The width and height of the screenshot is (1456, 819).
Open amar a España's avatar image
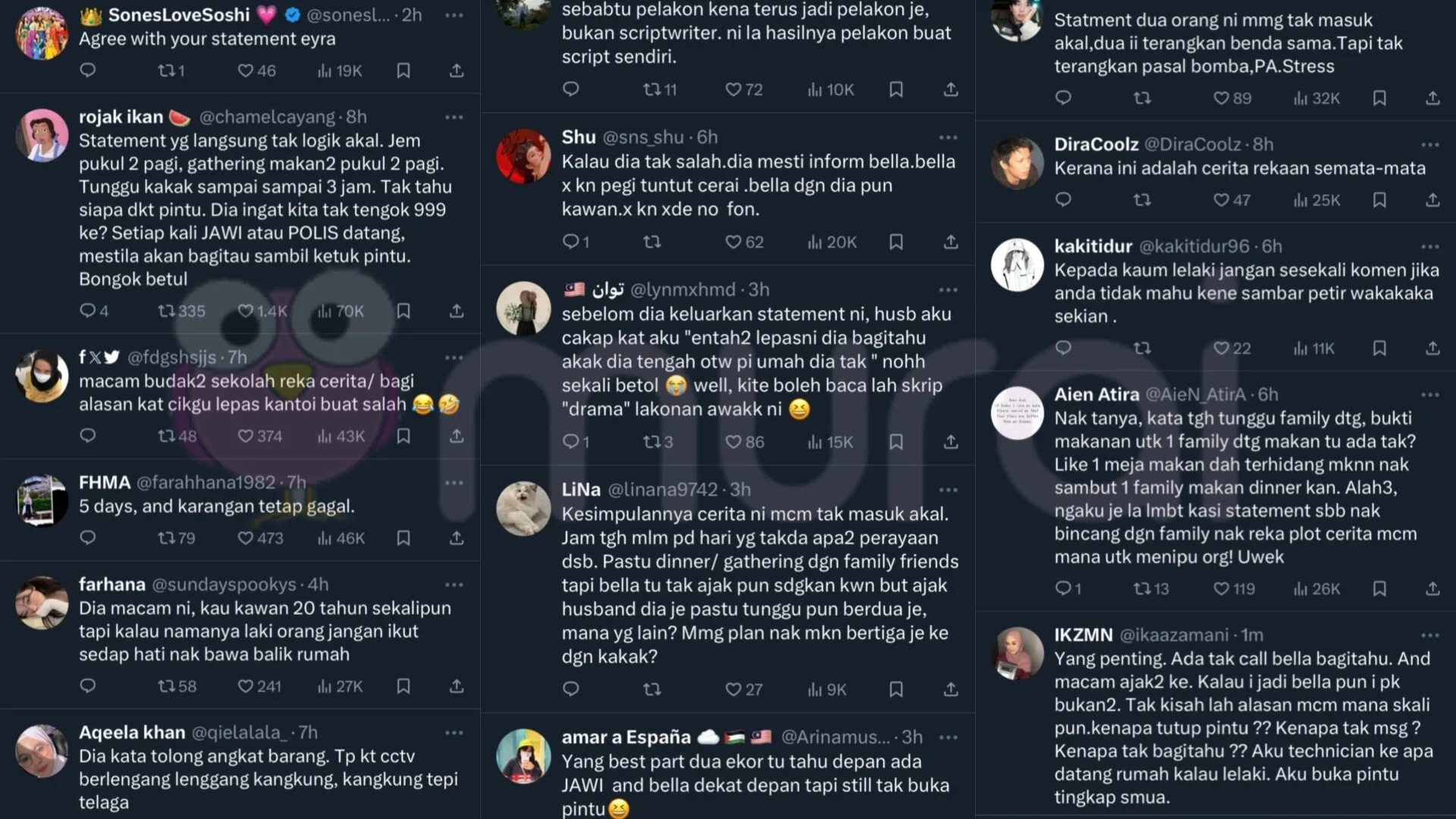[523, 756]
